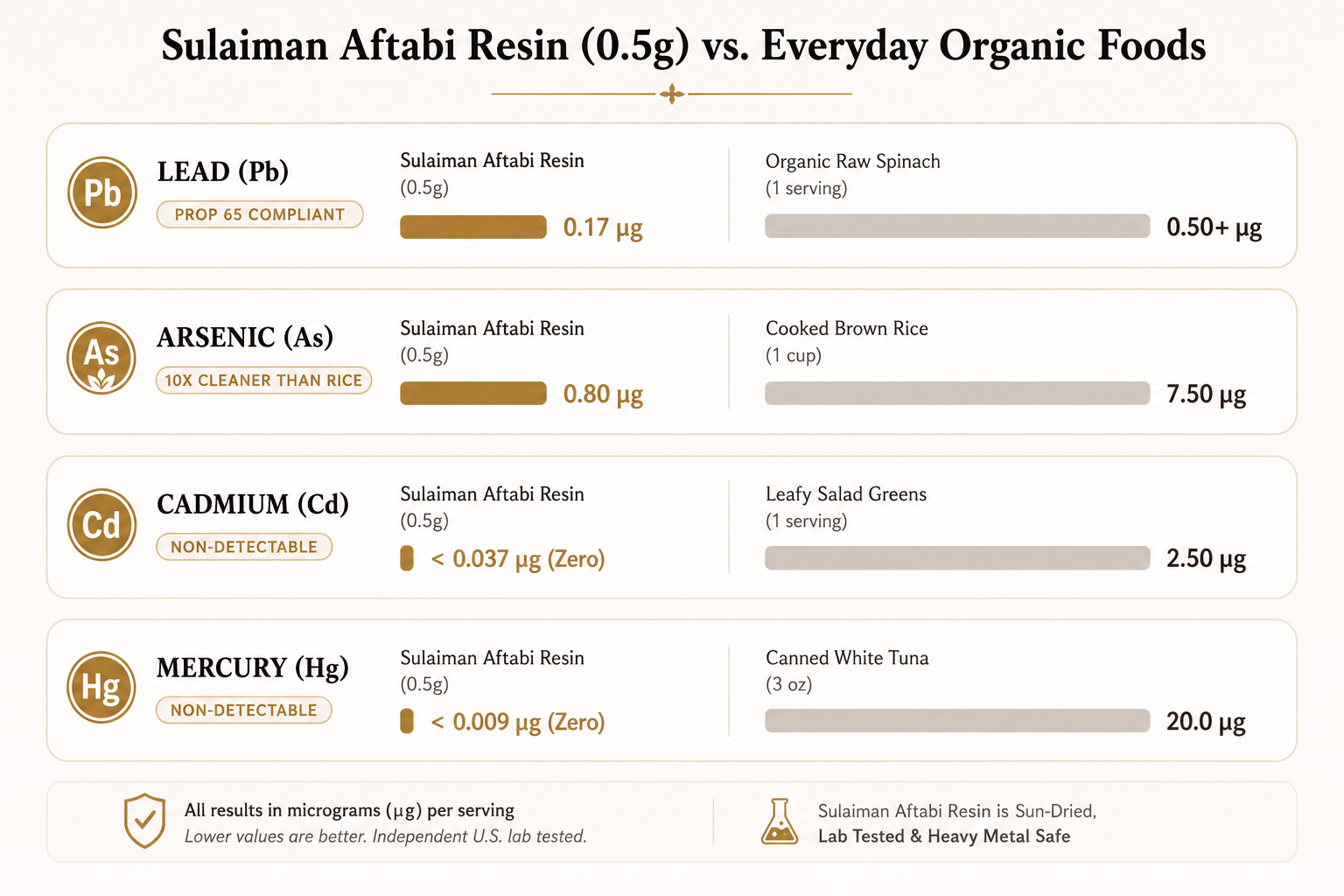The width and height of the screenshot is (1344, 896).
Task: Click the small cadmium resin bar marker
Action: tap(407, 558)
